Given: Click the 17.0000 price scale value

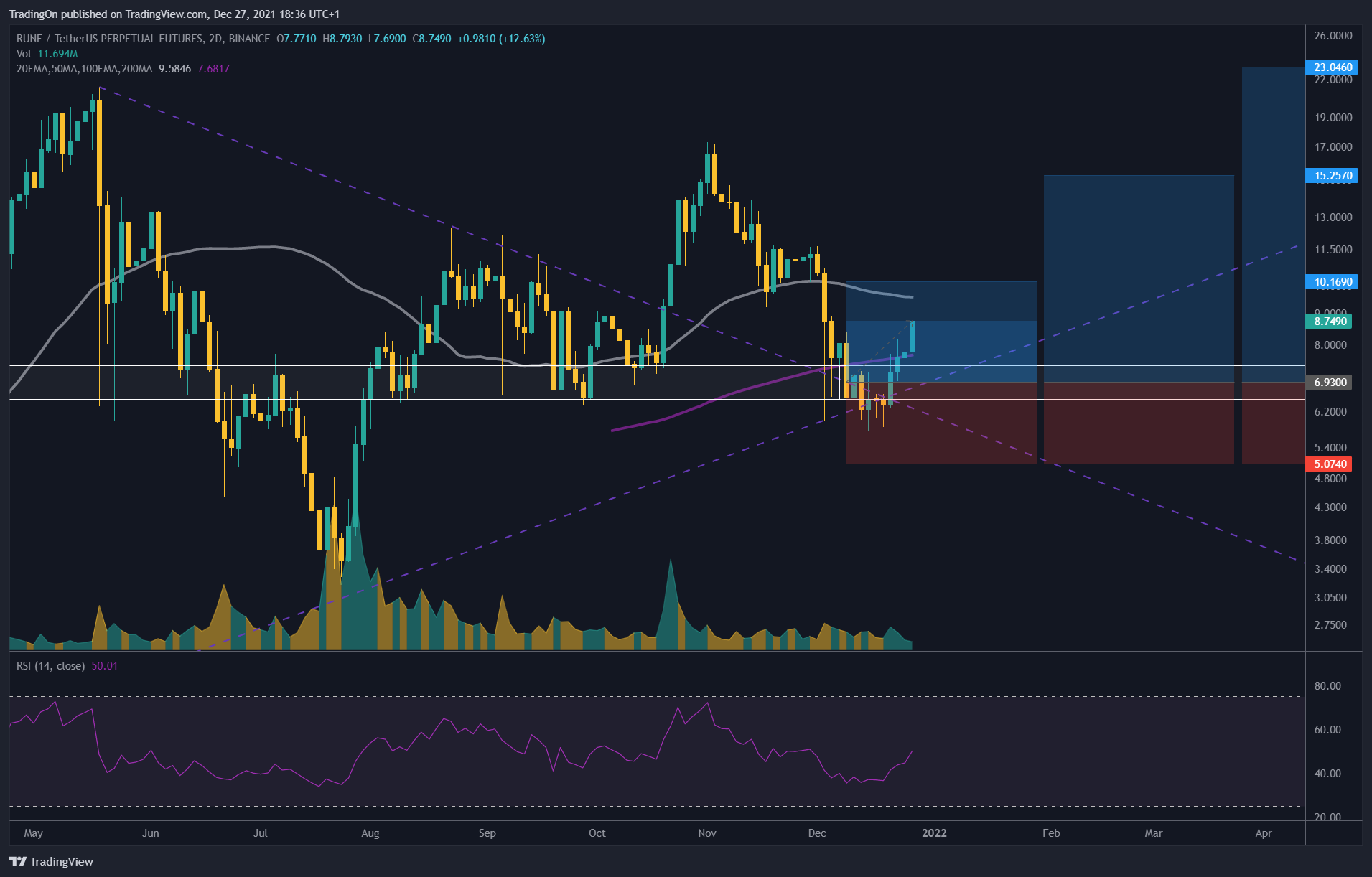Looking at the screenshot, I should 1333,147.
